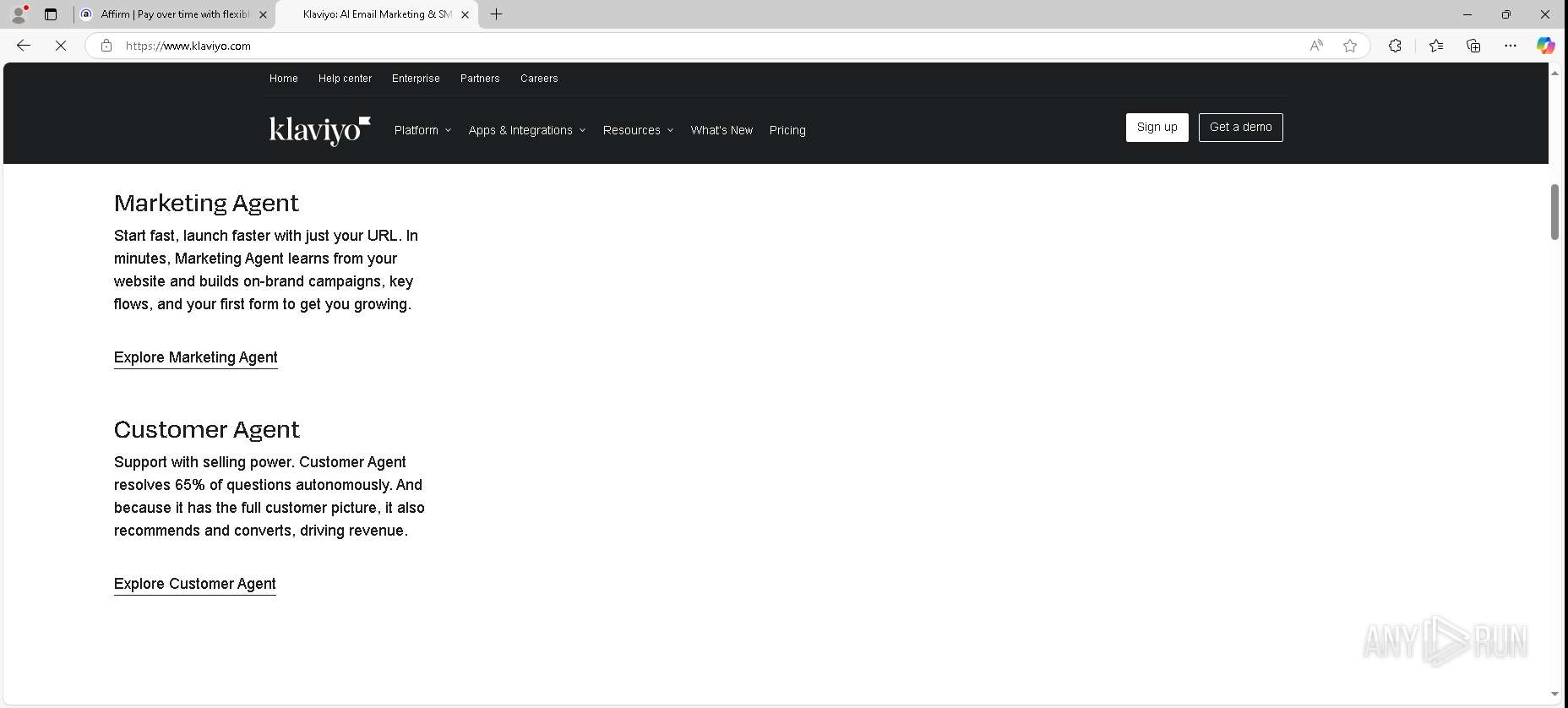
Task: Open the Careers link
Action: click(539, 79)
